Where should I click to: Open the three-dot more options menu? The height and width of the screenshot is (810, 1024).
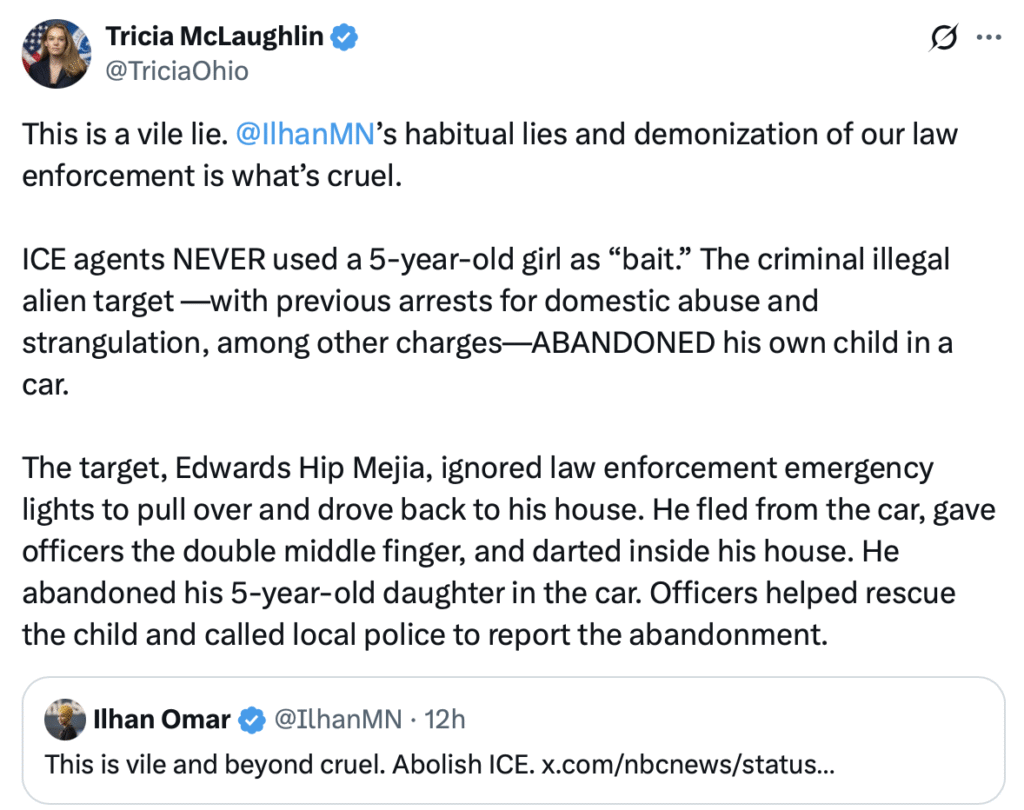988,39
